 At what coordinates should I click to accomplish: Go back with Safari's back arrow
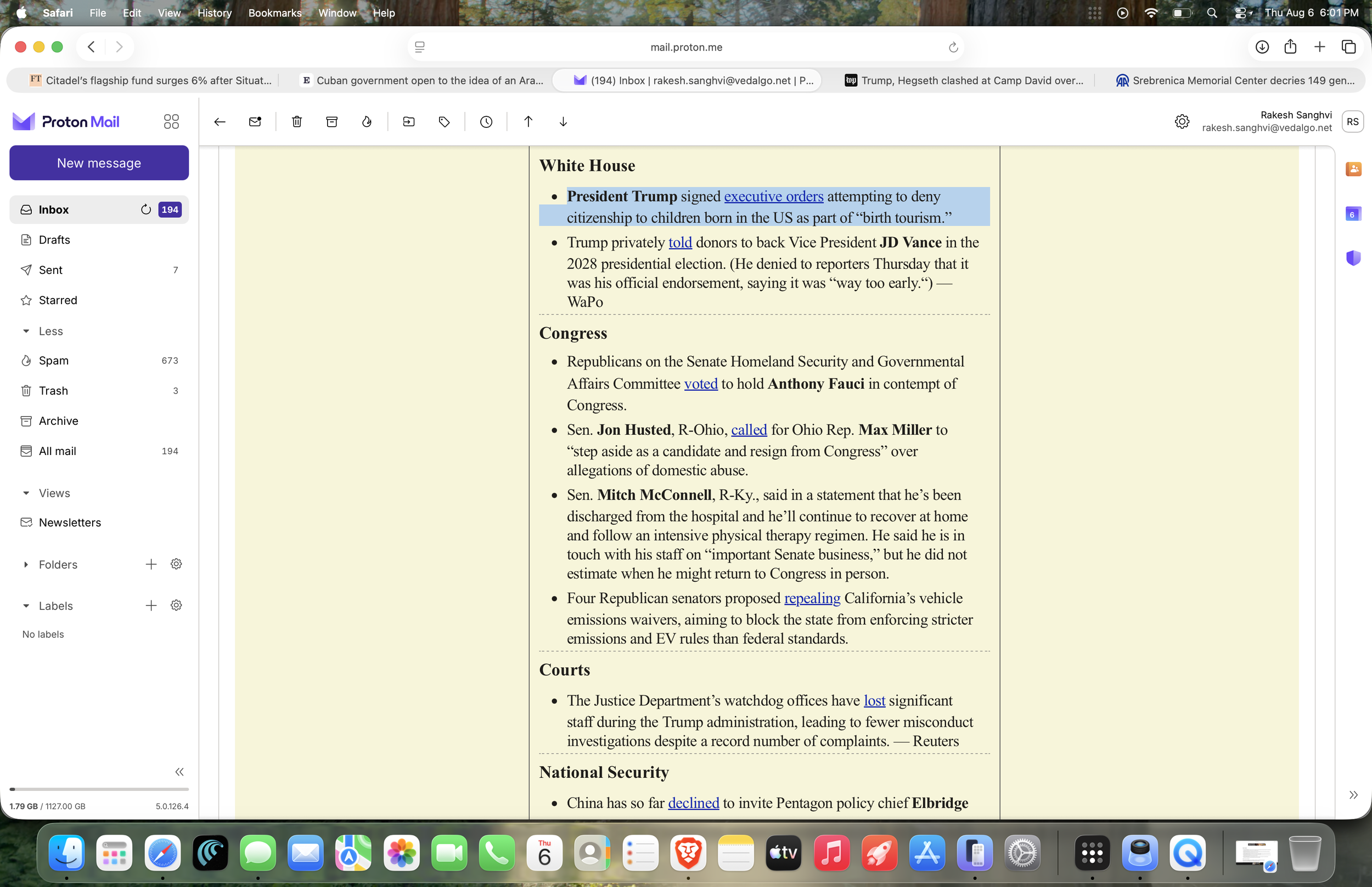[x=91, y=47]
